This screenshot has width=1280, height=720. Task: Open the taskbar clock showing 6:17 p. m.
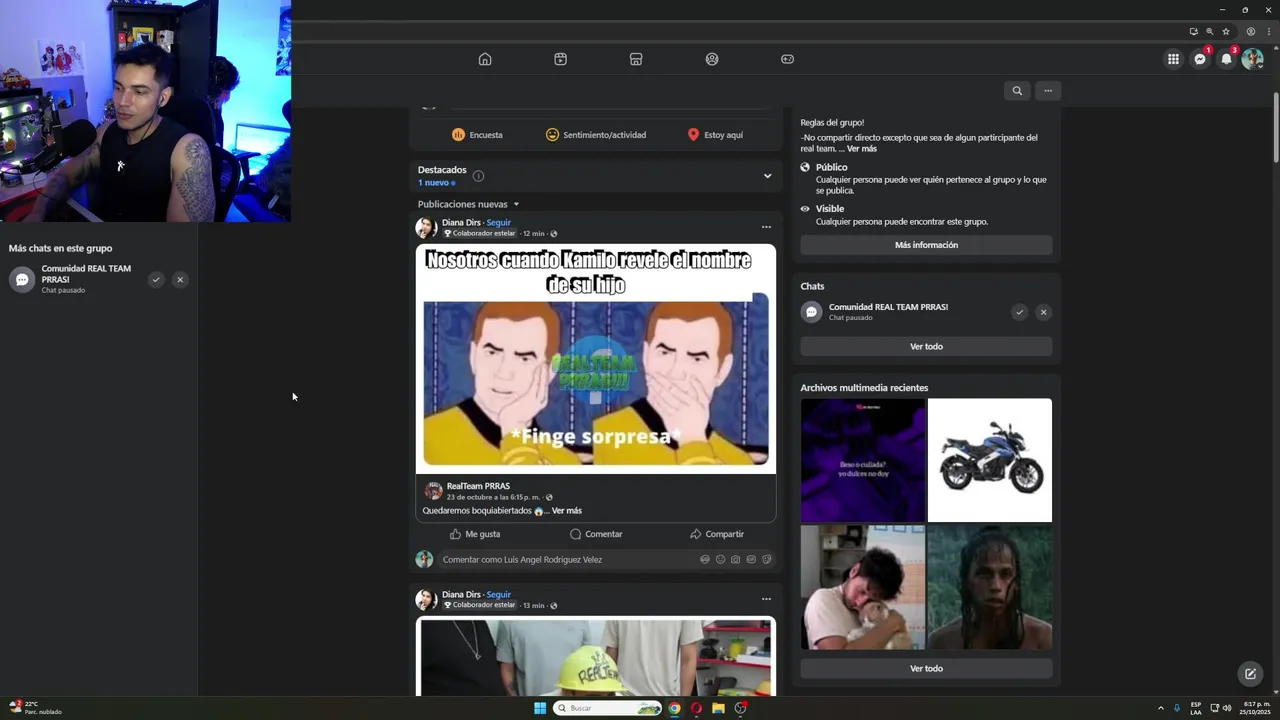1254,708
